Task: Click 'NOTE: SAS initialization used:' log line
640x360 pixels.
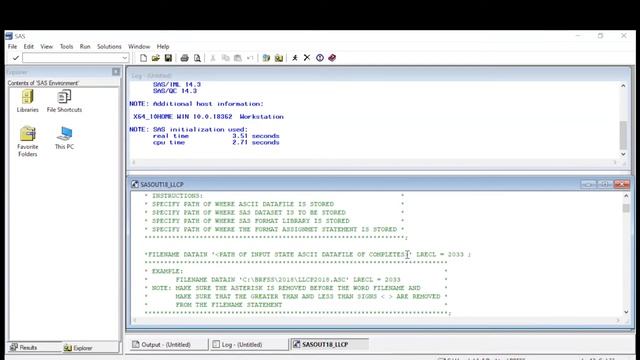Action: tap(188, 129)
